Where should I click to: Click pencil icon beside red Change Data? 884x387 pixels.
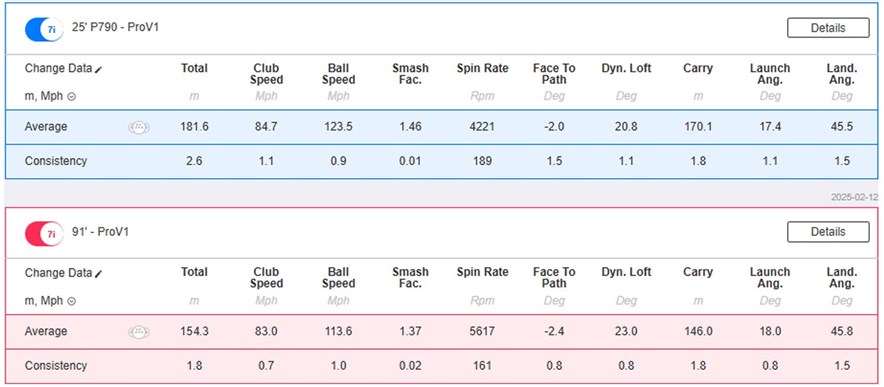pos(99,274)
